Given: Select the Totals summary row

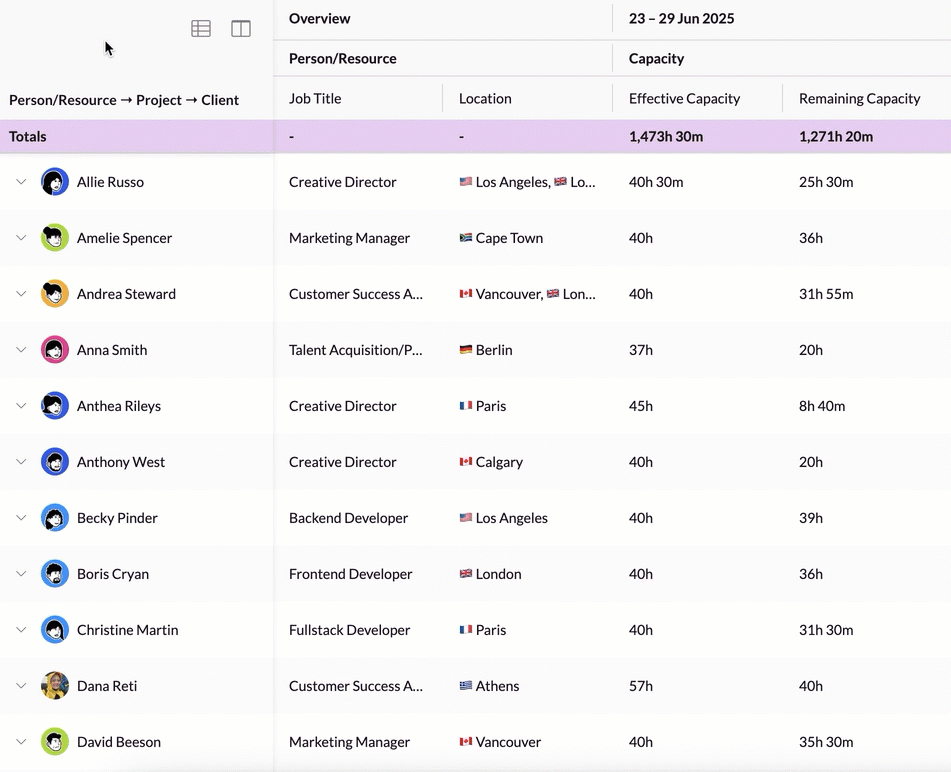Looking at the screenshot, I should pyautogui.click(x=476, y=136).
